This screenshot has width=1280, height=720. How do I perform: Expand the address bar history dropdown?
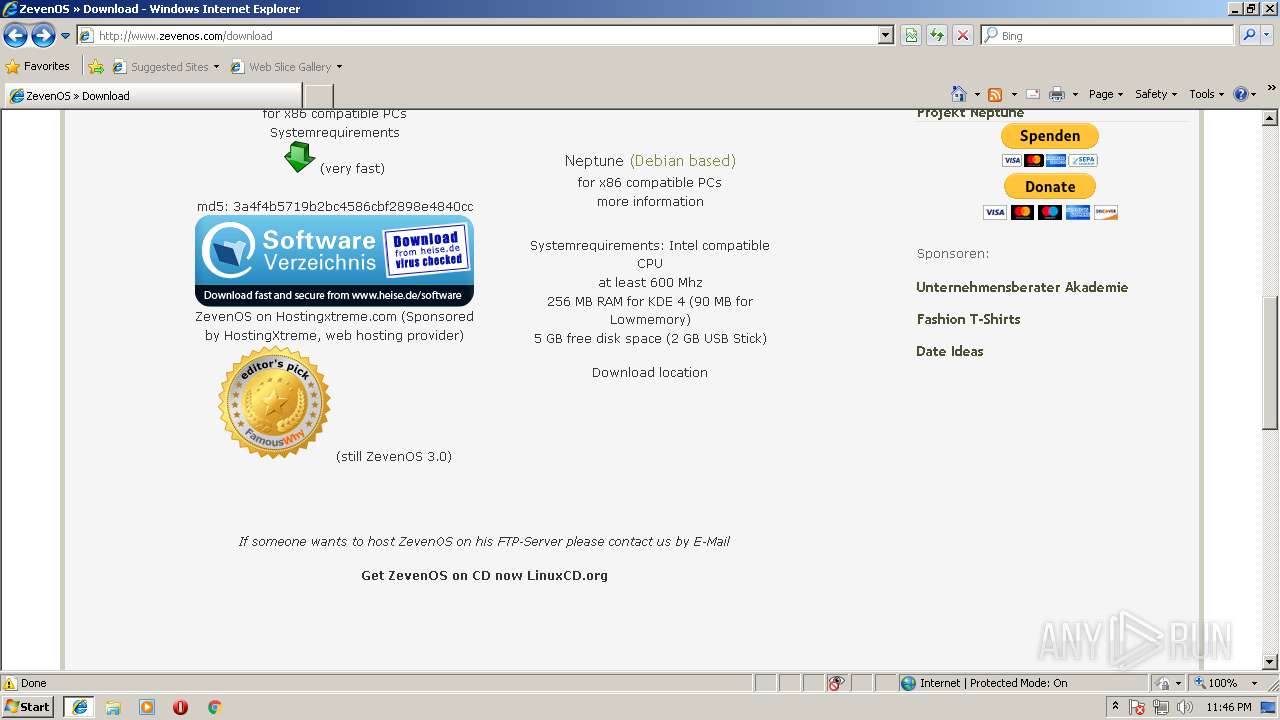[x=886, y=35]
